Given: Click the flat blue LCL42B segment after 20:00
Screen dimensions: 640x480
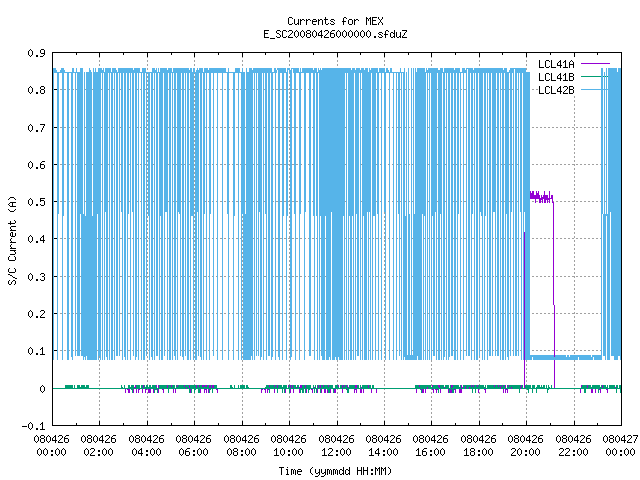Looking at the screenshot, I should [565, 358].
